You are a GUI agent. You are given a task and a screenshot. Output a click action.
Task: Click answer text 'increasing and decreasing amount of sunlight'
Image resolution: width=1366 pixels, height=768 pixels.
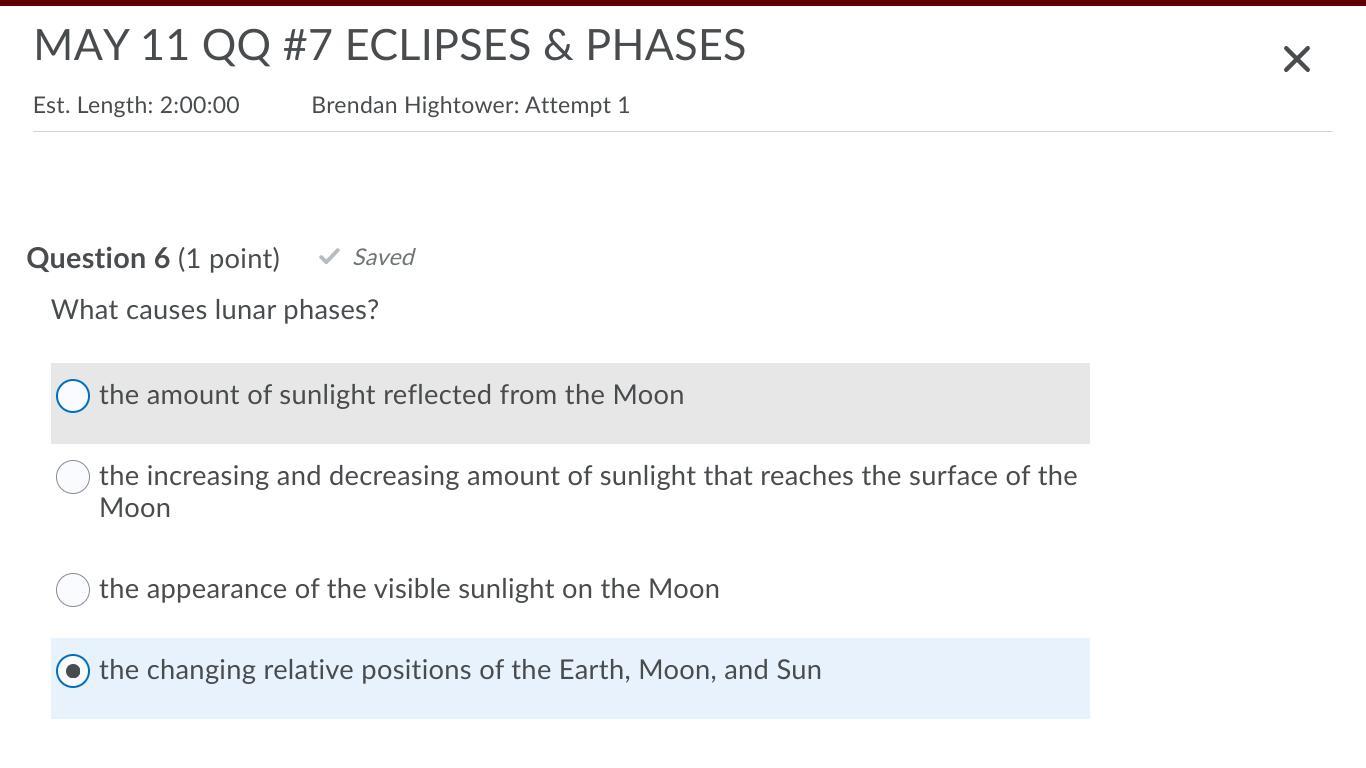pyautogui.click(x=587, y=476)
